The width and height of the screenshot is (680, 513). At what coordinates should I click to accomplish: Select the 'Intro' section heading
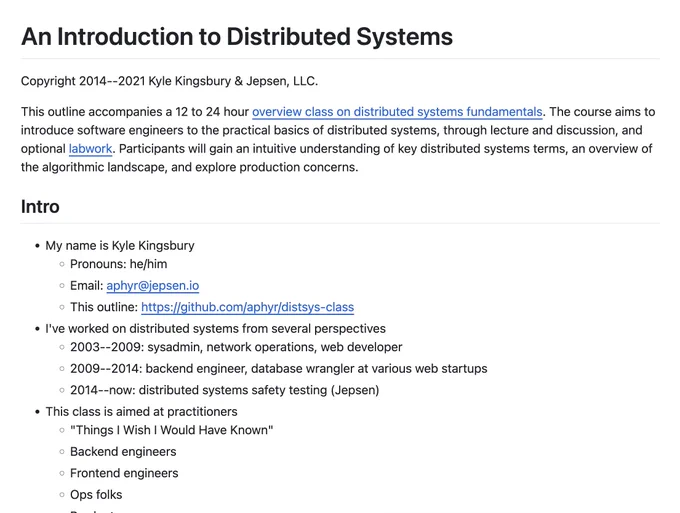point(40,206)
